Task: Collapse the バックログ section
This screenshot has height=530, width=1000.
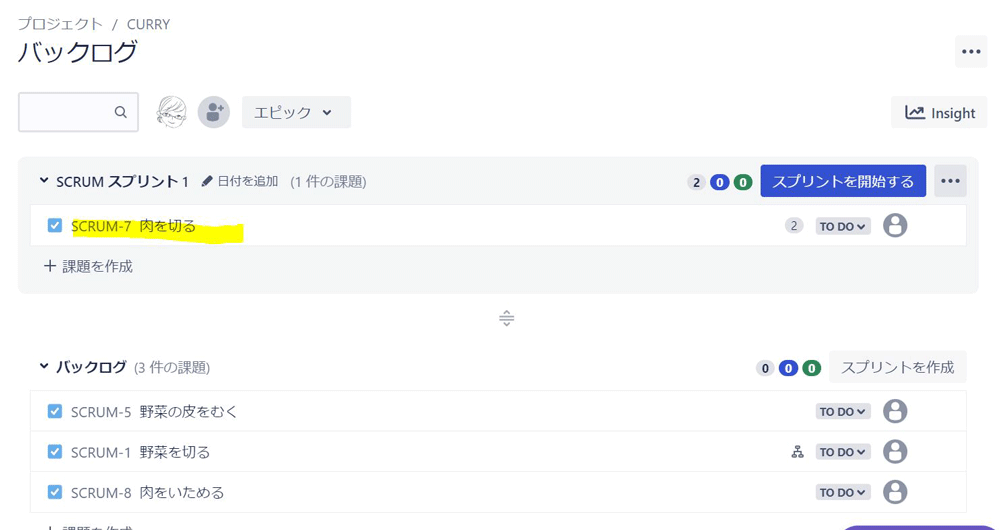Action: (43, 367)
